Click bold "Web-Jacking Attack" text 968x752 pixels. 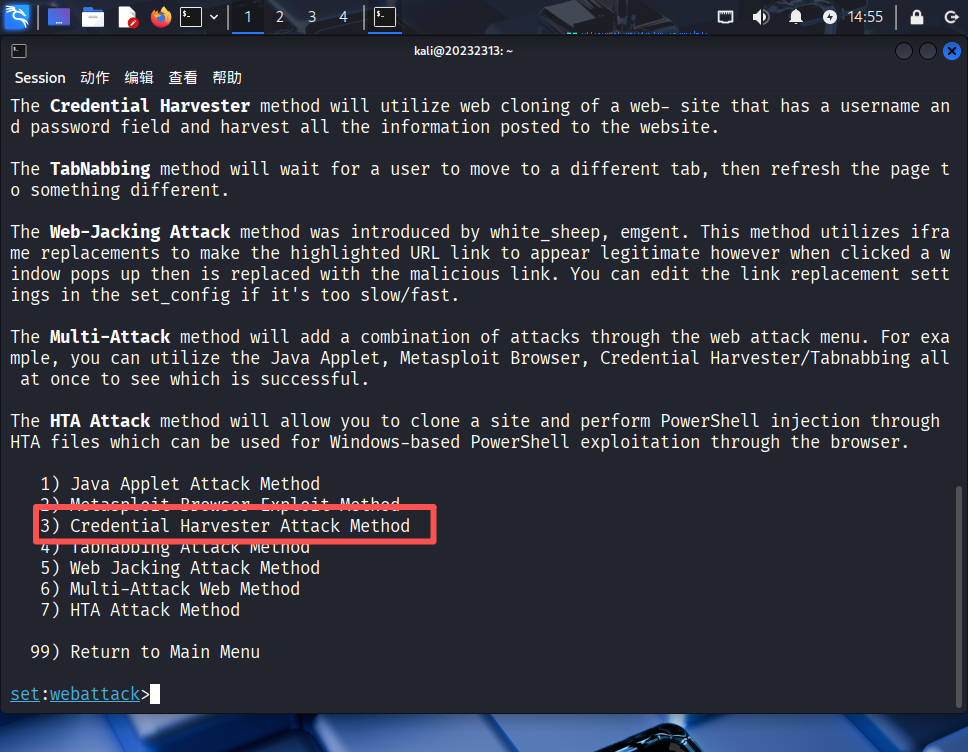click(140, 232)
